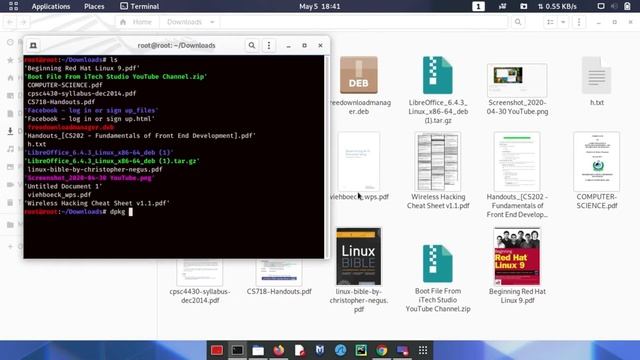The height and width of the screenshot is (360, 640).
Task: Open the document editor icon in the dock
Action: point(299,350)
